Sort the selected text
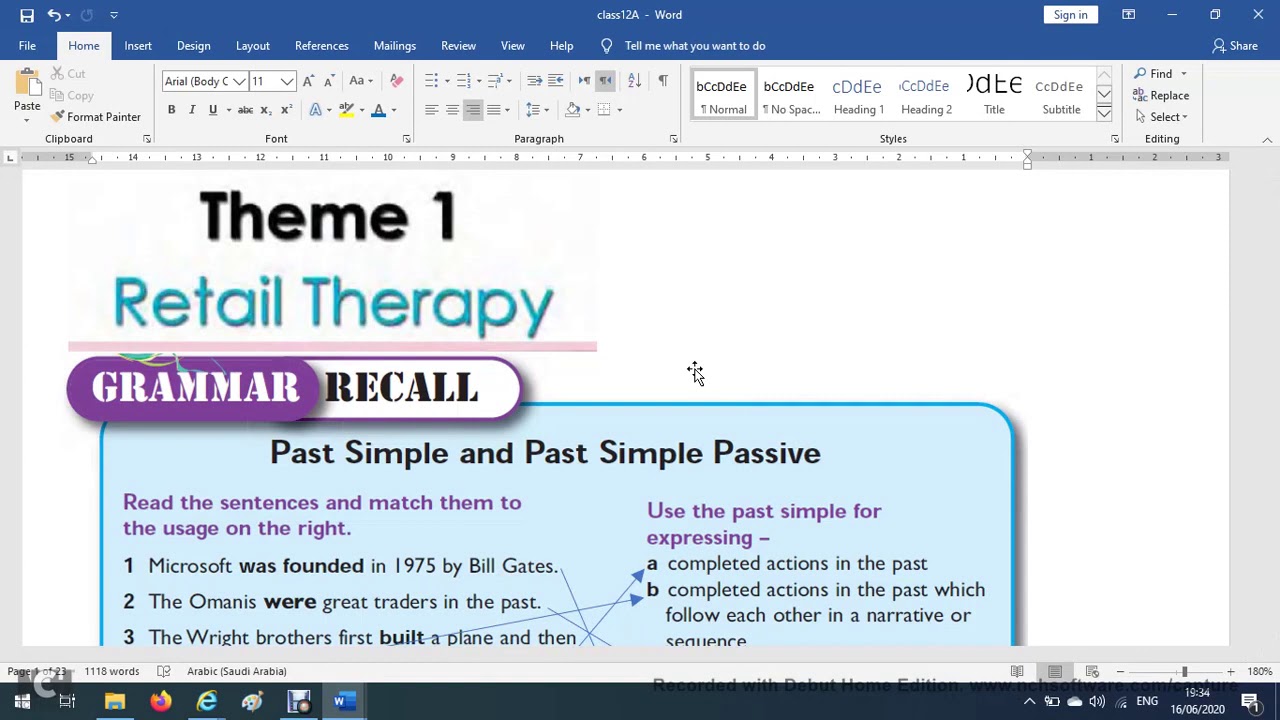 pos(634,81)
